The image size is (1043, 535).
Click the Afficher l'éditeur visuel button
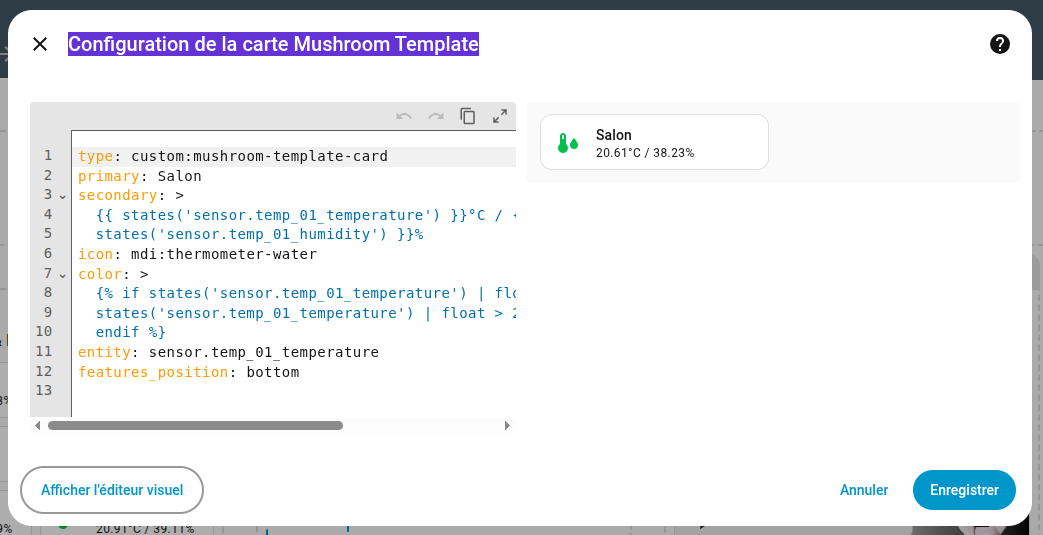click(x=112, y=490)
